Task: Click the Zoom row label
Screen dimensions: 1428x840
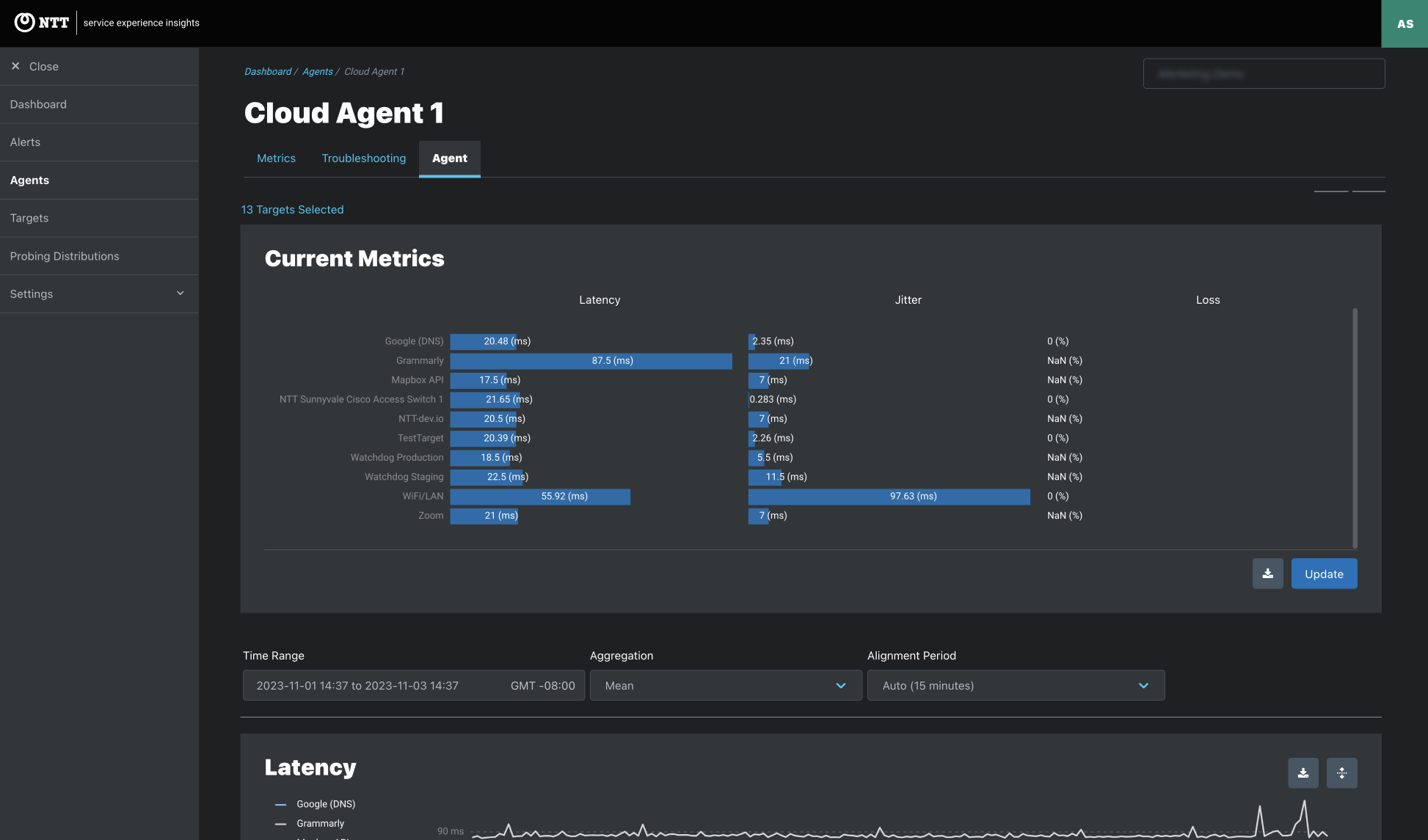Action: click(x=431, y=516)
